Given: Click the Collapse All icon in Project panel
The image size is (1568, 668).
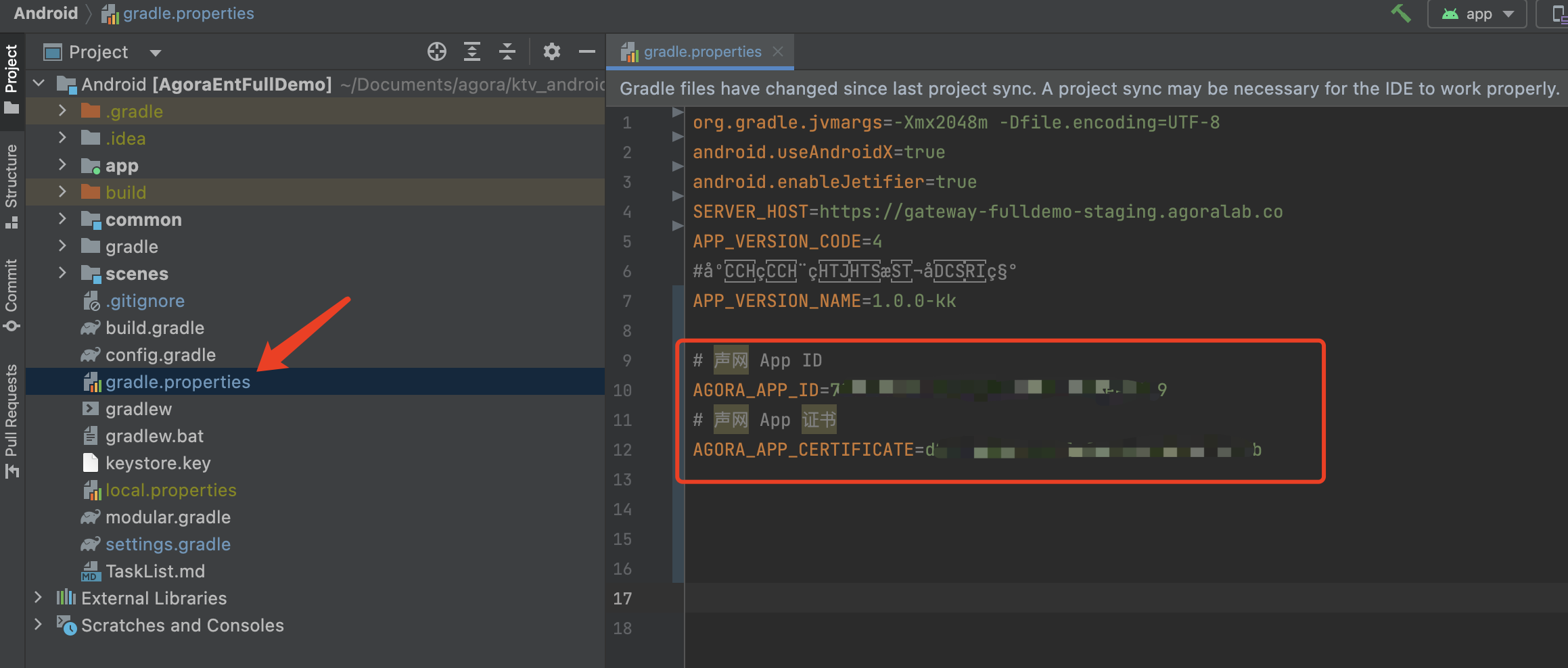Looking at the screenshot, I should (x=507, y=51).
